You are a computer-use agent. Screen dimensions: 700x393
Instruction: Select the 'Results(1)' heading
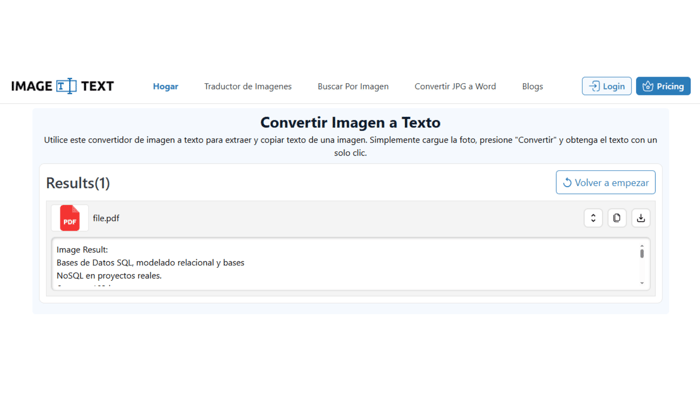[78, 183]
